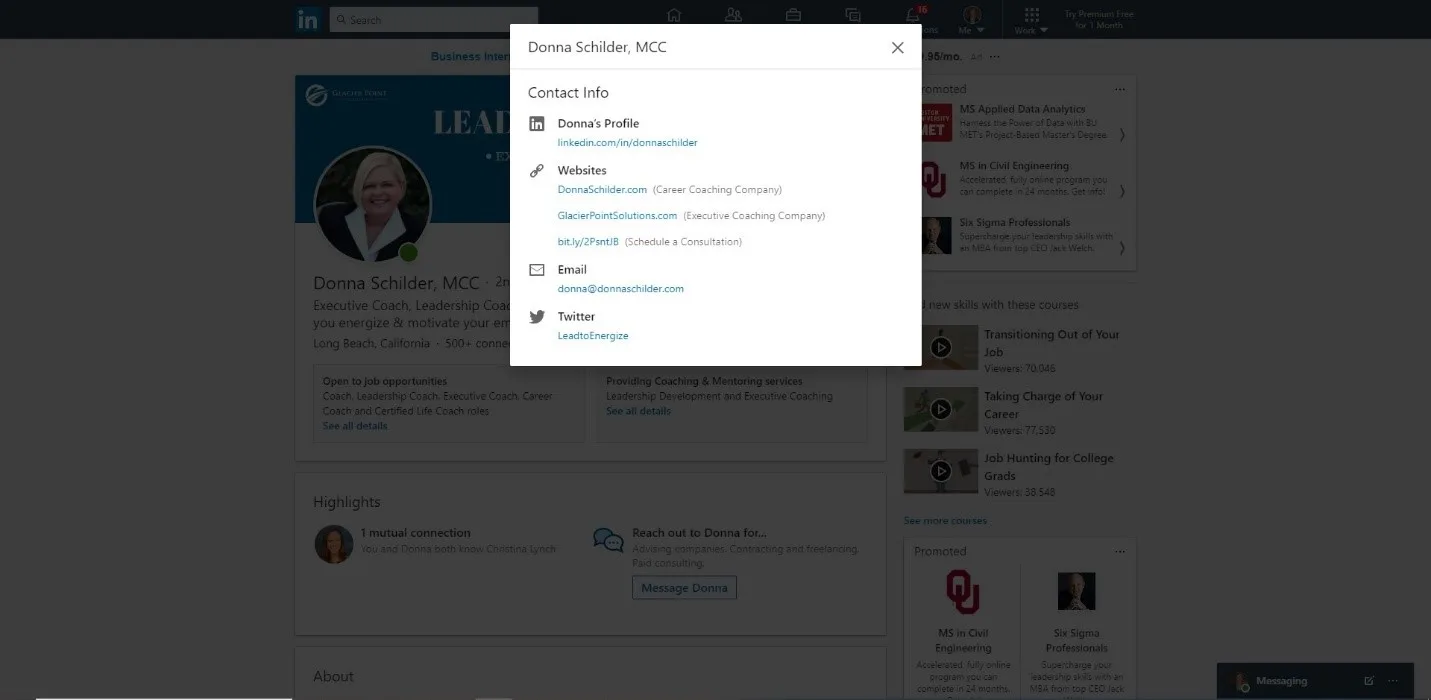Open My Network people icon
1431x700 pixels.
(x=733, y=16)
